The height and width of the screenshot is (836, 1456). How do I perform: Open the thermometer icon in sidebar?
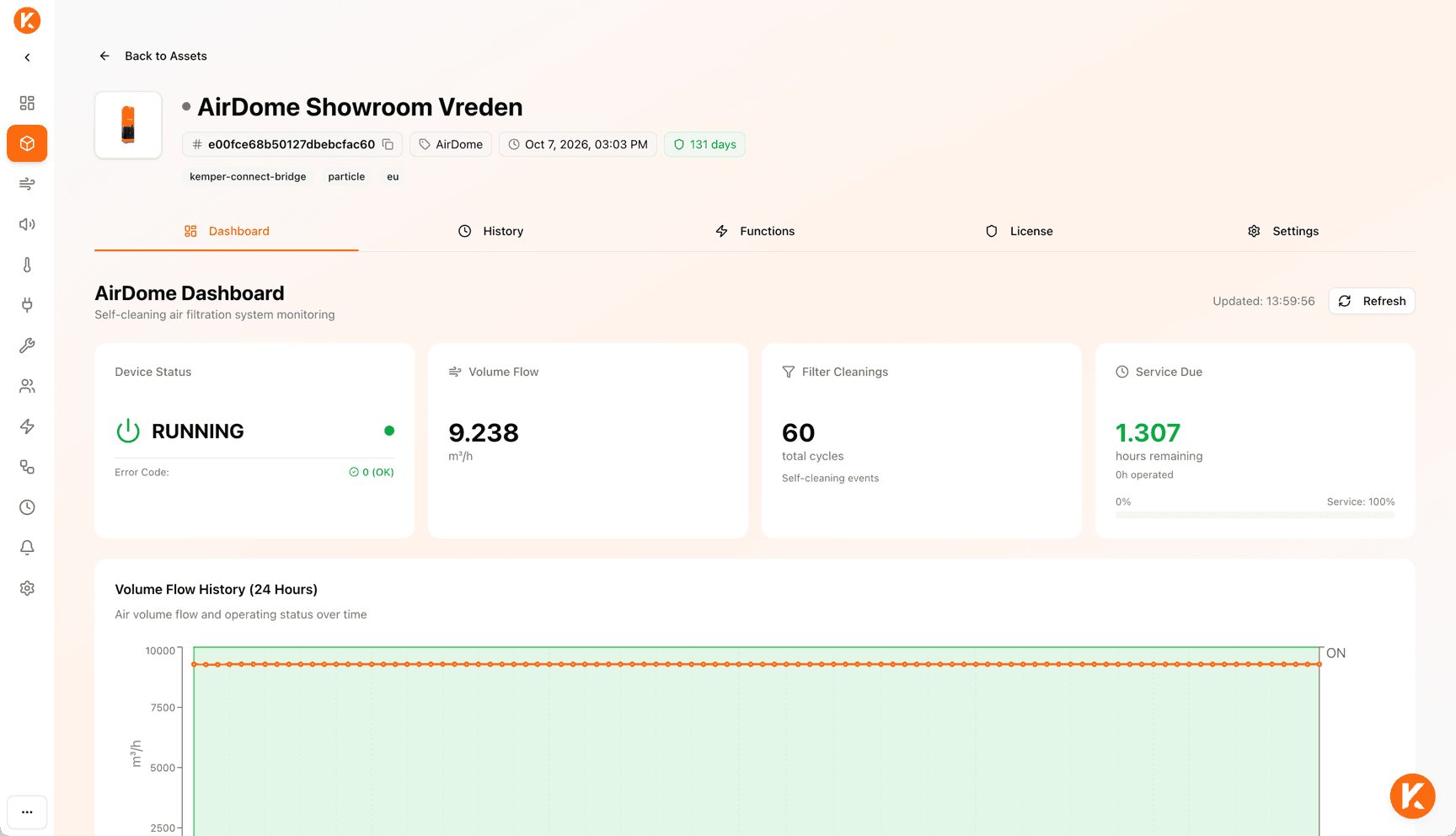27,265
